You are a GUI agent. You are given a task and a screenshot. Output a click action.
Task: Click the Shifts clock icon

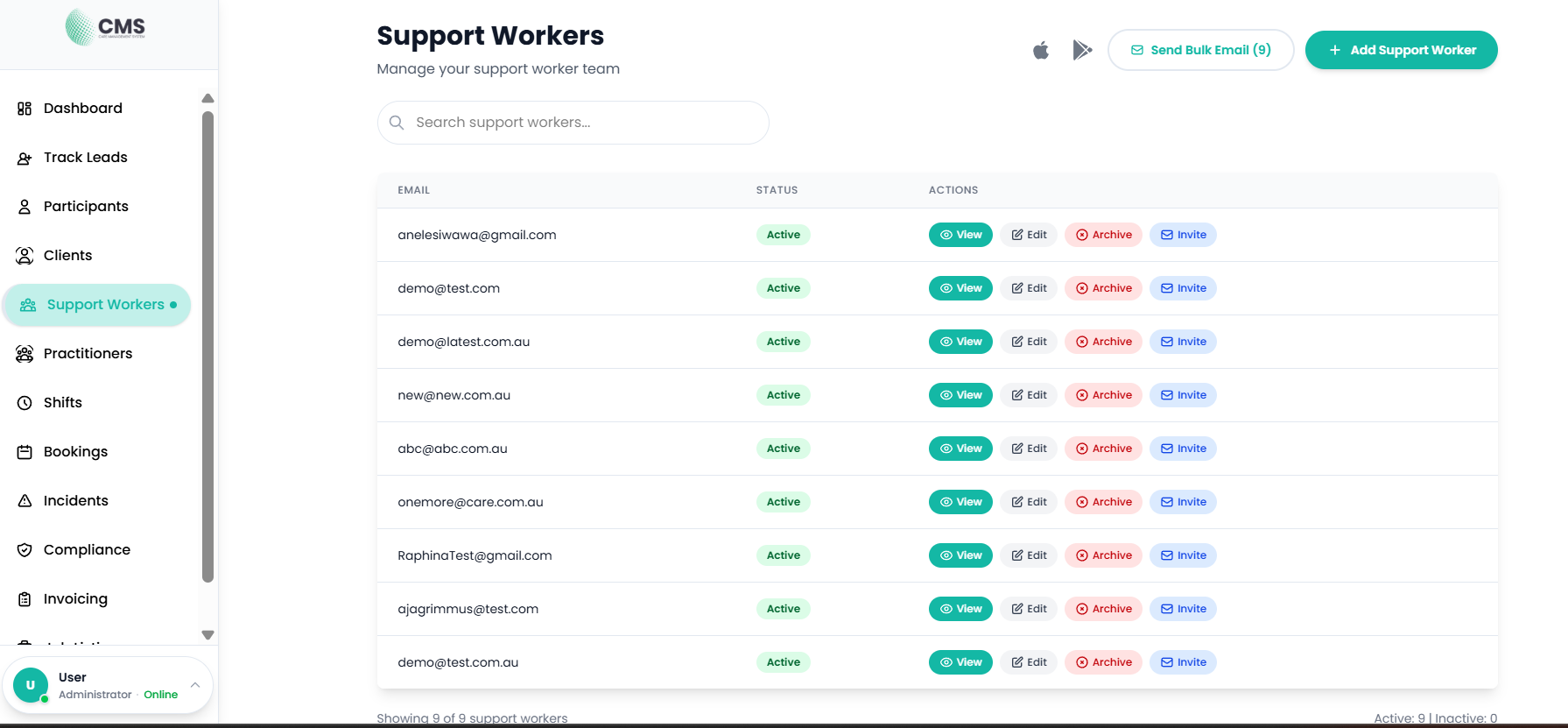point(25,403)
